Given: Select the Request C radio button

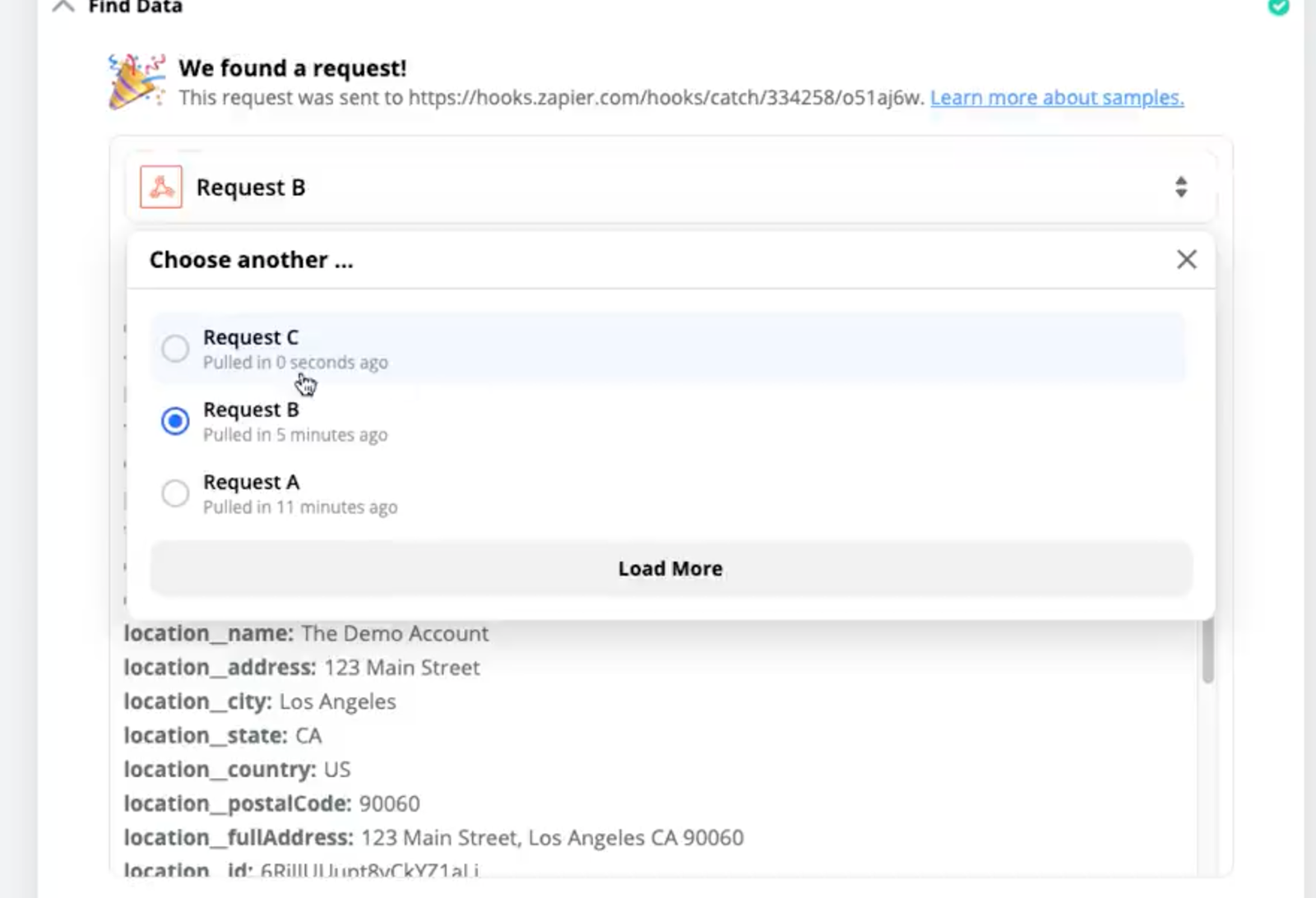Looking at the screenshot, I should tap(175, 349).
